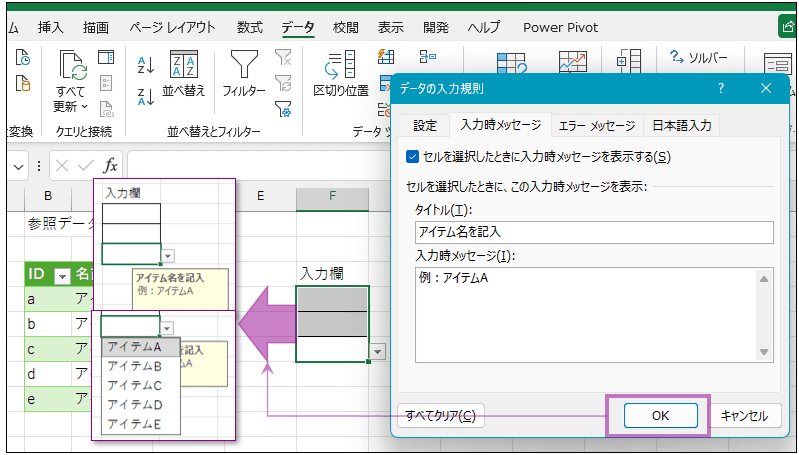Open the 校閲 ribbon tab
This screenshot has height=455, width=799.
click(x=345, y=28)
